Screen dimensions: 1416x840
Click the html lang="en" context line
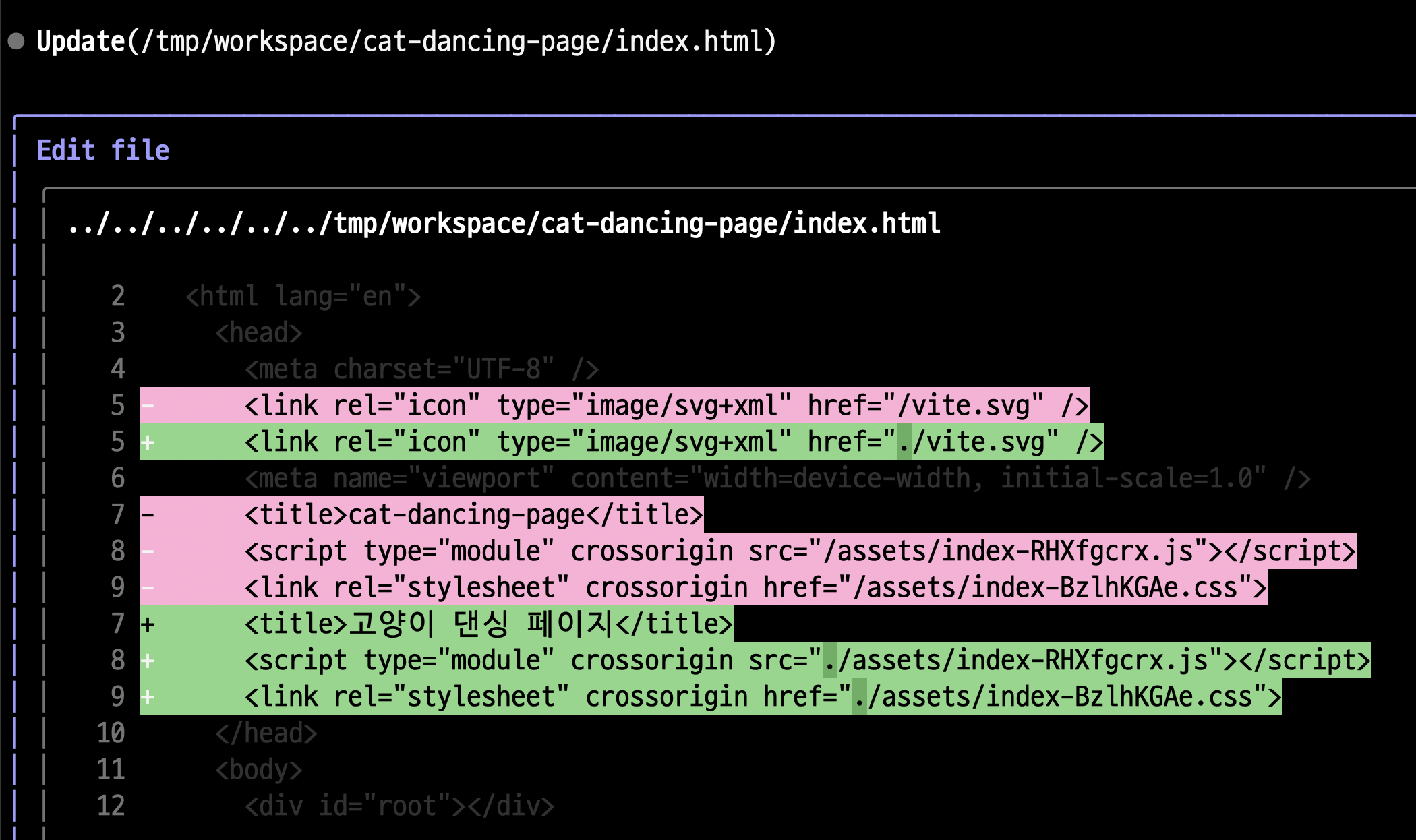[303, 297]
